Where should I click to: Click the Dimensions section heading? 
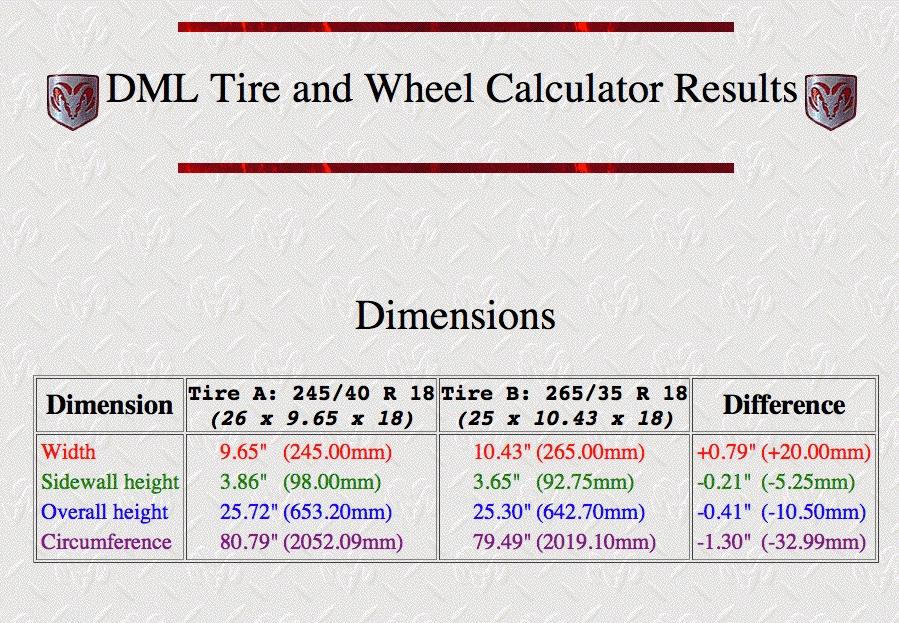(x=455, y=316)
